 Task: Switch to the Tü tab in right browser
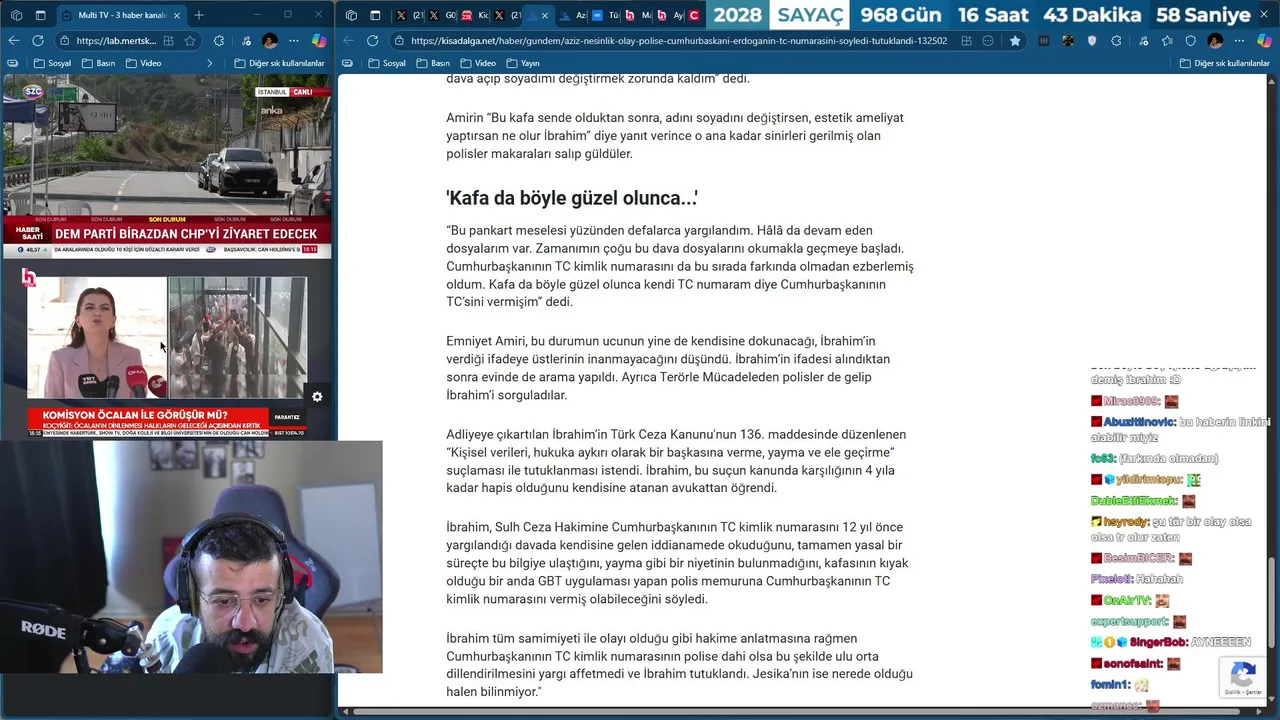click(605, 16)
